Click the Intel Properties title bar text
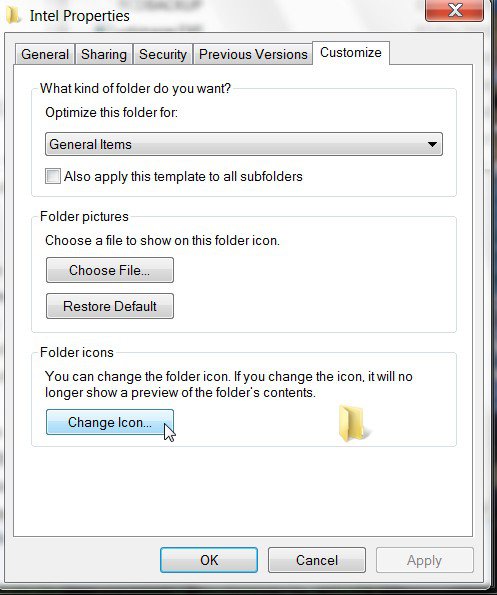The image size is (497, 595). pos(80,16)
